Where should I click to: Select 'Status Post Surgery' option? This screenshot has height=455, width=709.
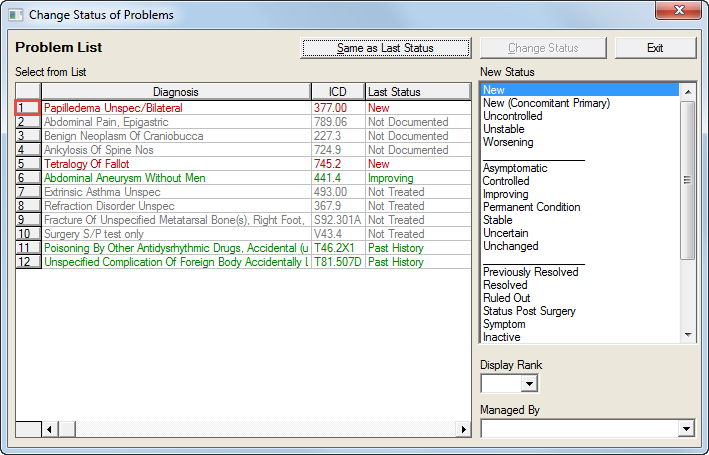529,311
